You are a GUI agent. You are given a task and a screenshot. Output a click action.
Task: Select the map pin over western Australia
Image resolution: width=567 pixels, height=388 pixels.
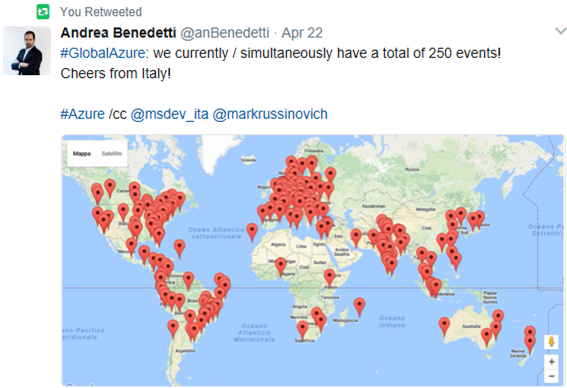click(x=444, y=327)
